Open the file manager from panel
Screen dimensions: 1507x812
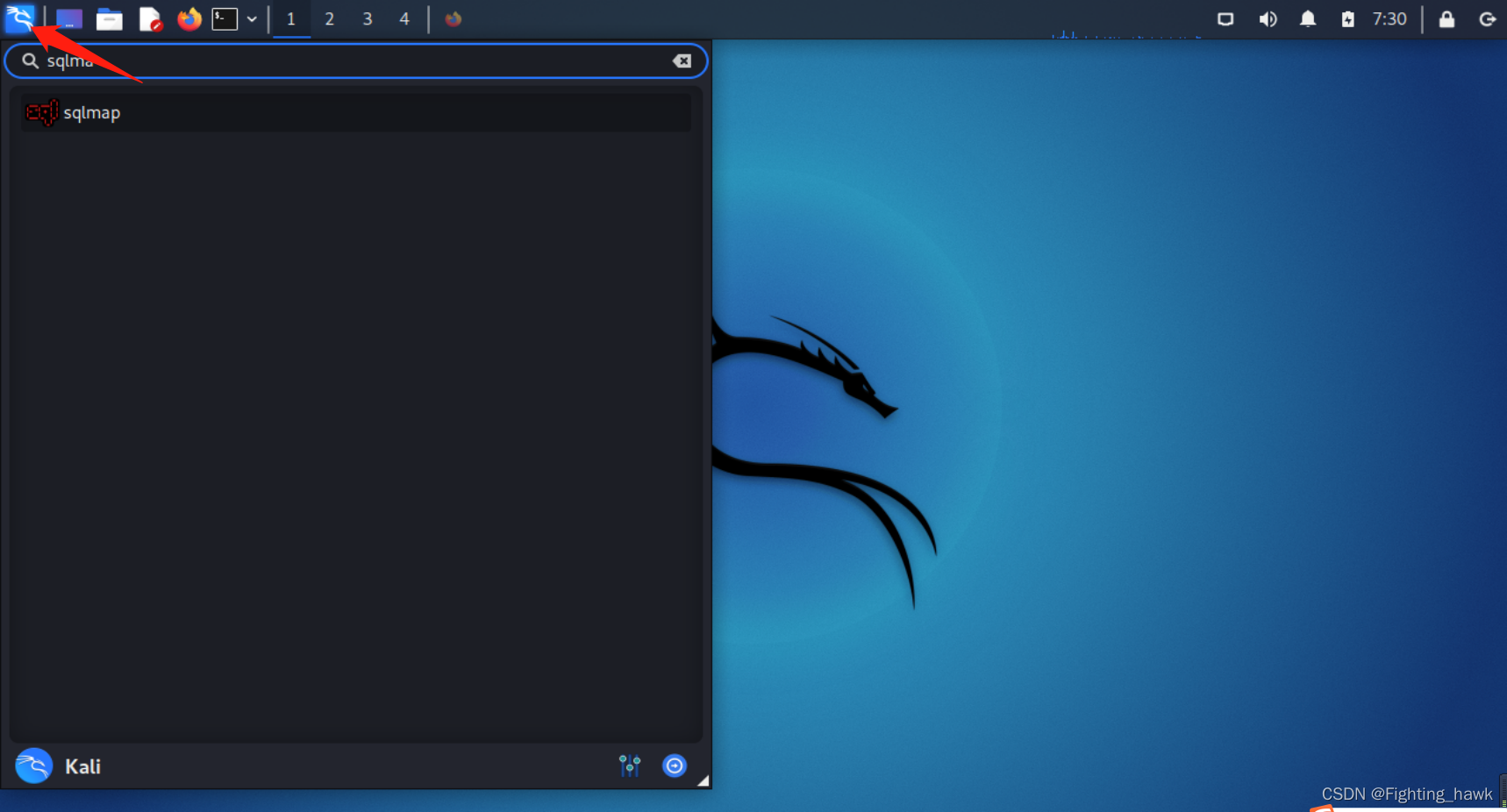tap(109, 19)
